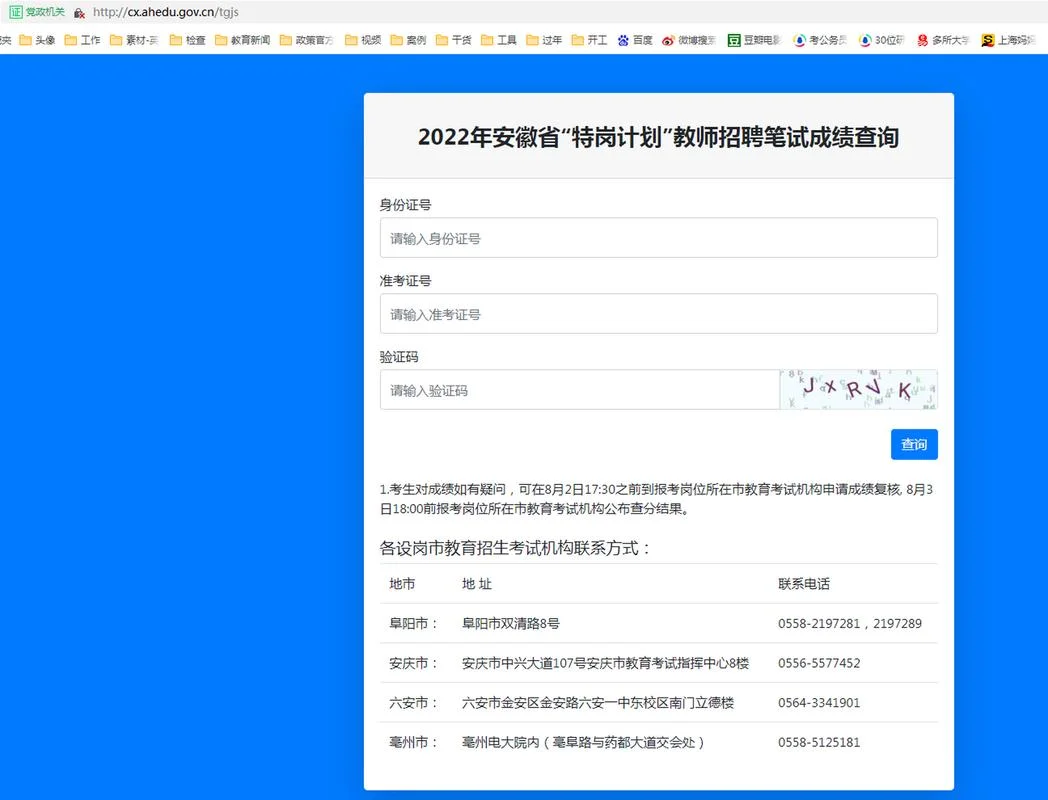The height and width of the screenshot is (800, 1048).
Task: Open the 检查 bookmark folder
Action: point(188,40)
